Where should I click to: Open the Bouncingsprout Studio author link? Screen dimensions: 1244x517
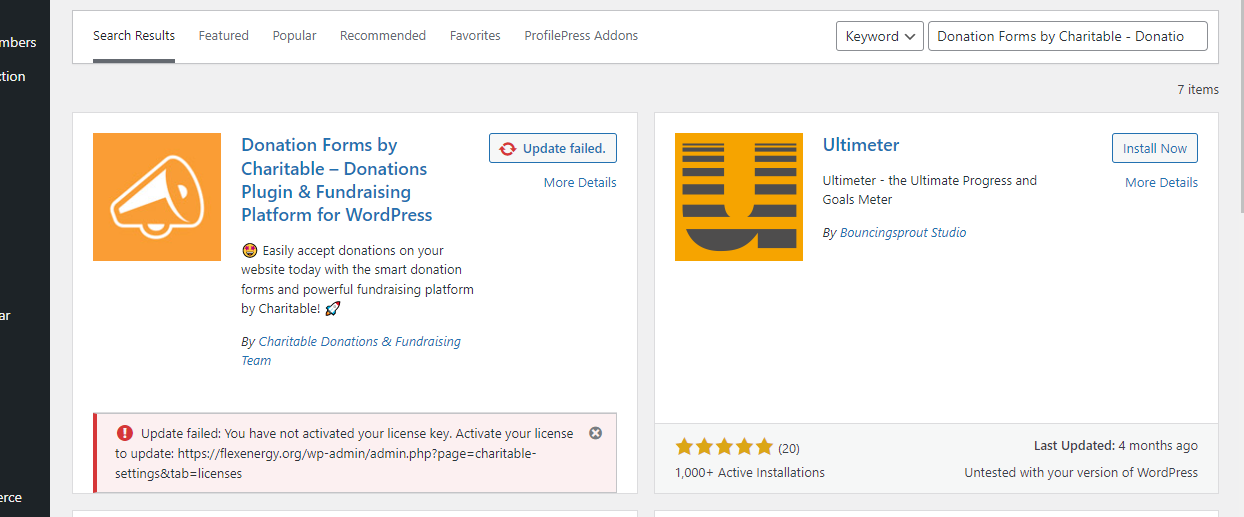(x=903, y=233)
